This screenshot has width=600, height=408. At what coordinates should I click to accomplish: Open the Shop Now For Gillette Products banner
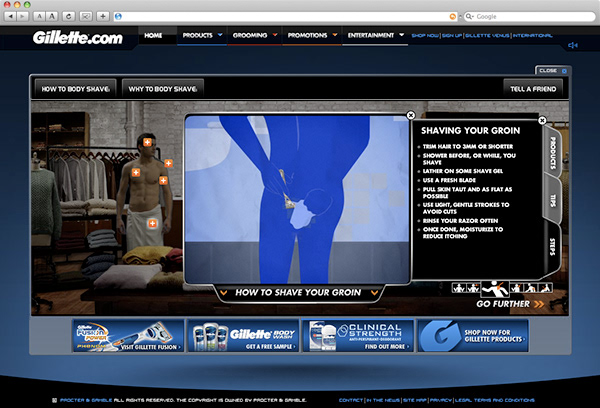pyautogui.click(x=473, y=336)
